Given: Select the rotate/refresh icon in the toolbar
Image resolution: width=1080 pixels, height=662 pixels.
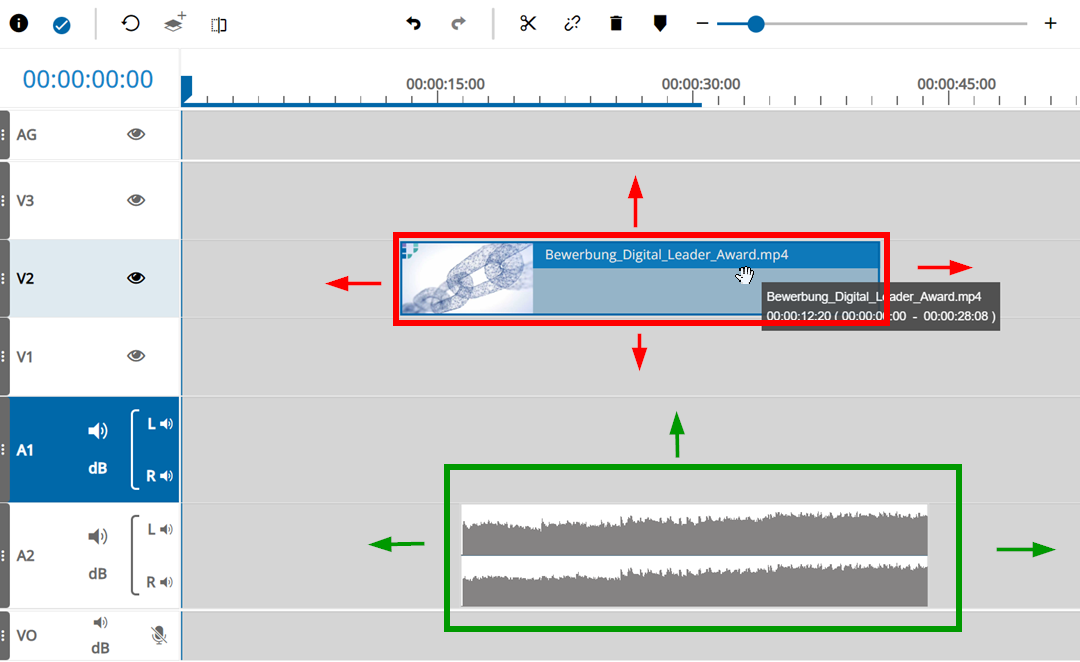Looking at the screenshot, I should pyautogui.click(x=130, y=23).
